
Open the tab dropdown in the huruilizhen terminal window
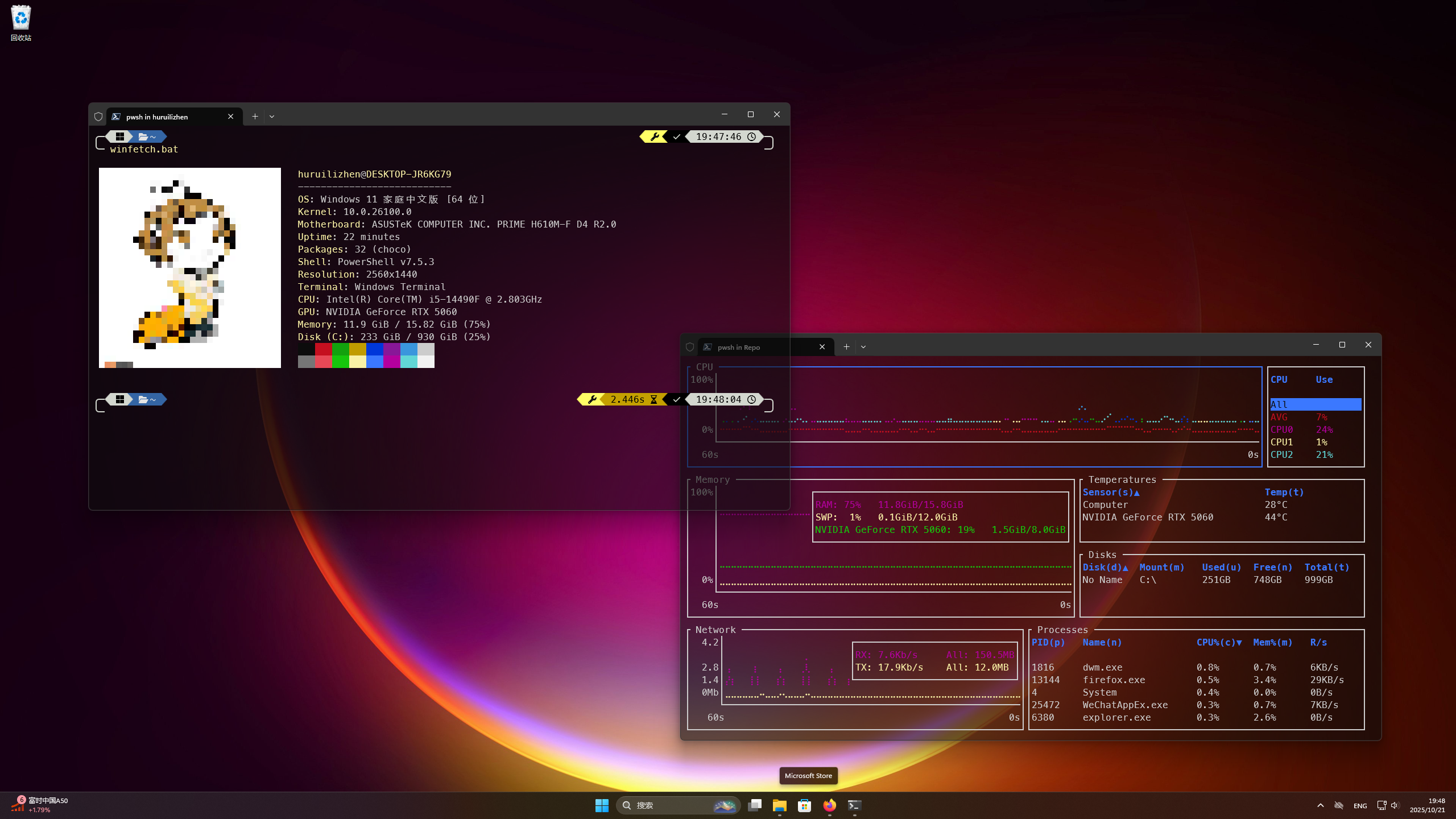click(272, 117)
